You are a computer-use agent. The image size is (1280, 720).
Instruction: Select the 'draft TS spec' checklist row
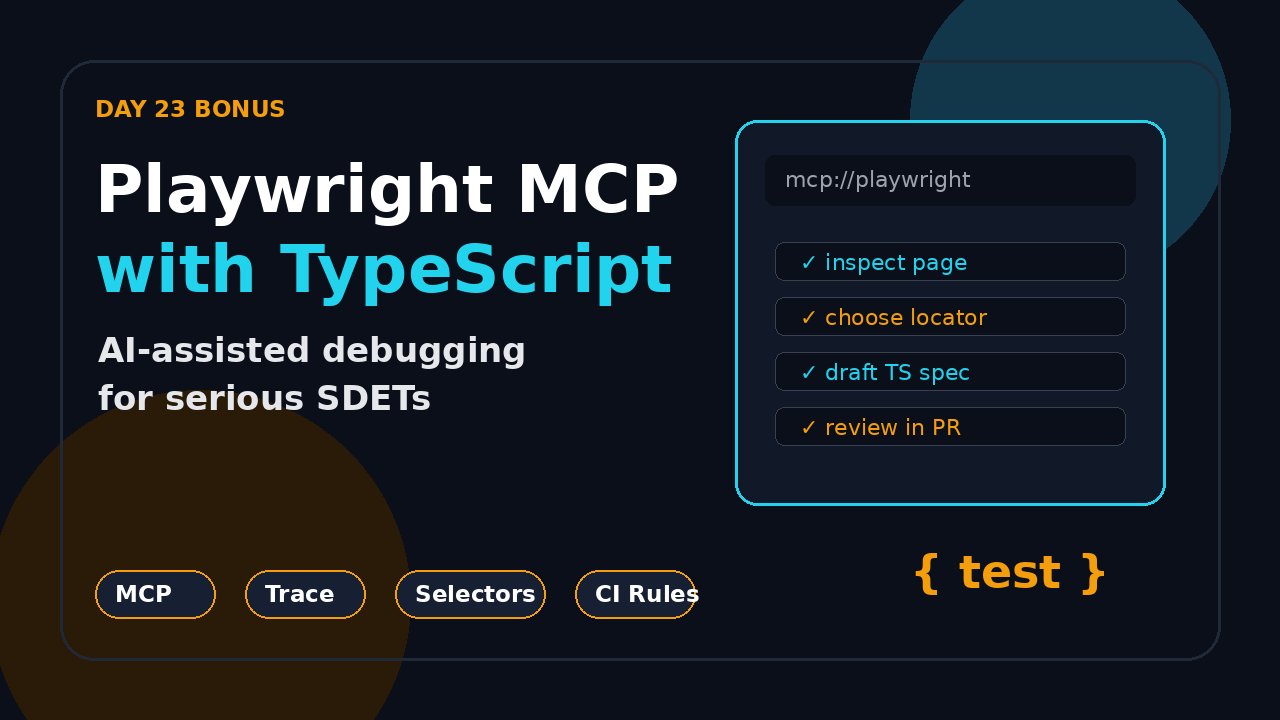950,372
